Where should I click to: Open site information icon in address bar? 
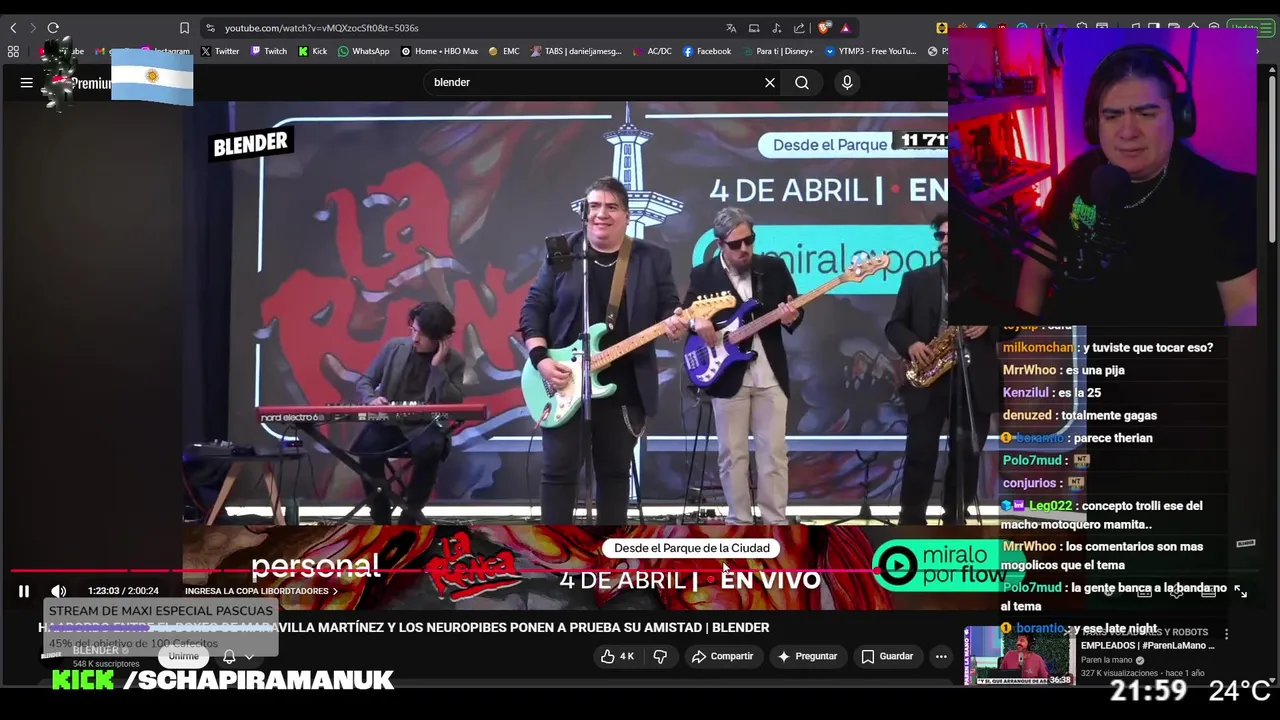coord(210,28)
